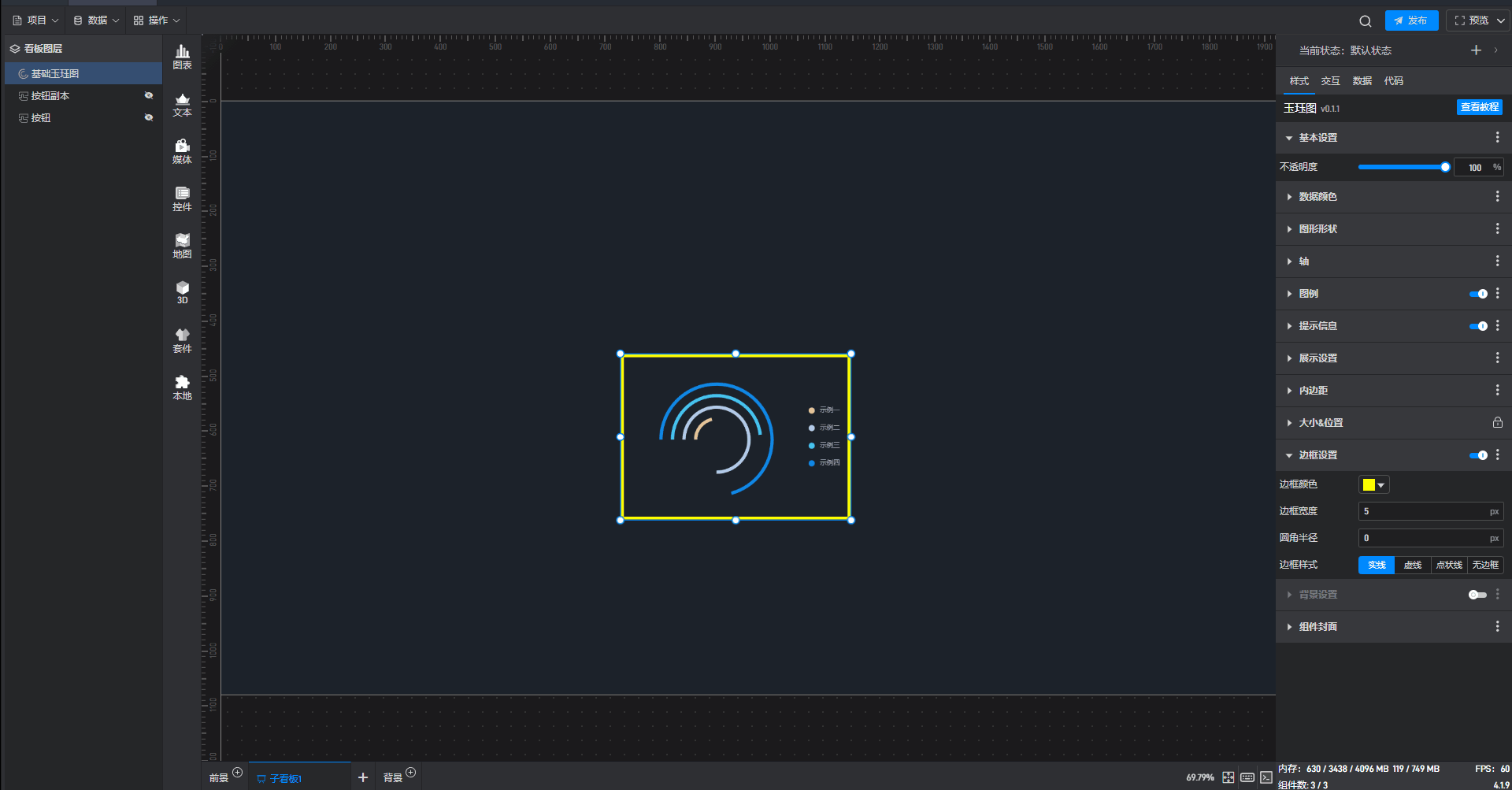Click the 发布 publish button
This screenshot has width=1512, height=790.
tap(1411, 20)
